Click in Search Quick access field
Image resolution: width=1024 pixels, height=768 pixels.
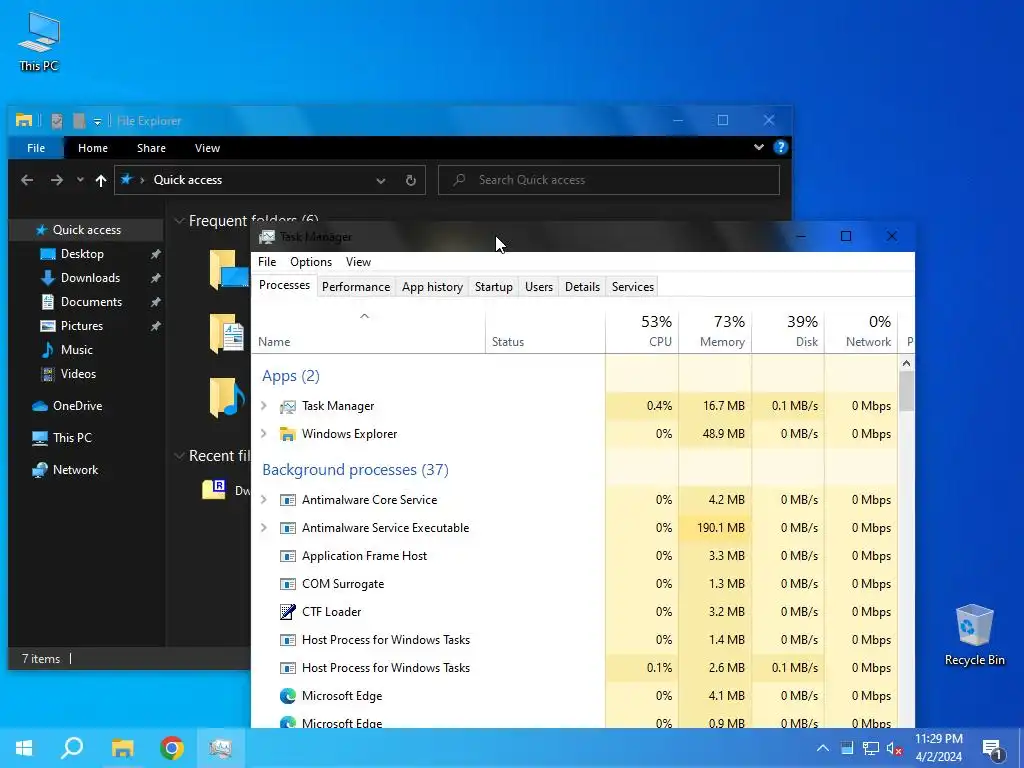(x=609, y=180)
